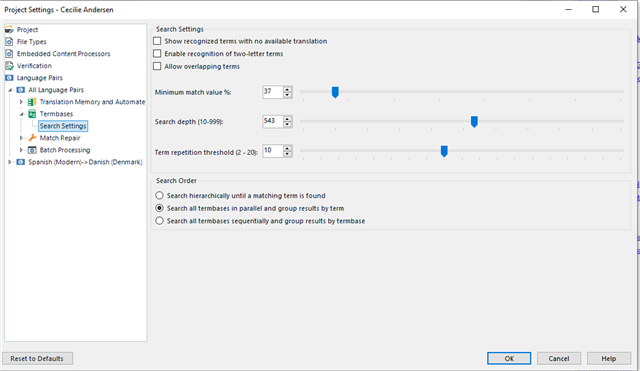
Task: Click the Batch Processing icon
Action: click(x=32, y=150)
